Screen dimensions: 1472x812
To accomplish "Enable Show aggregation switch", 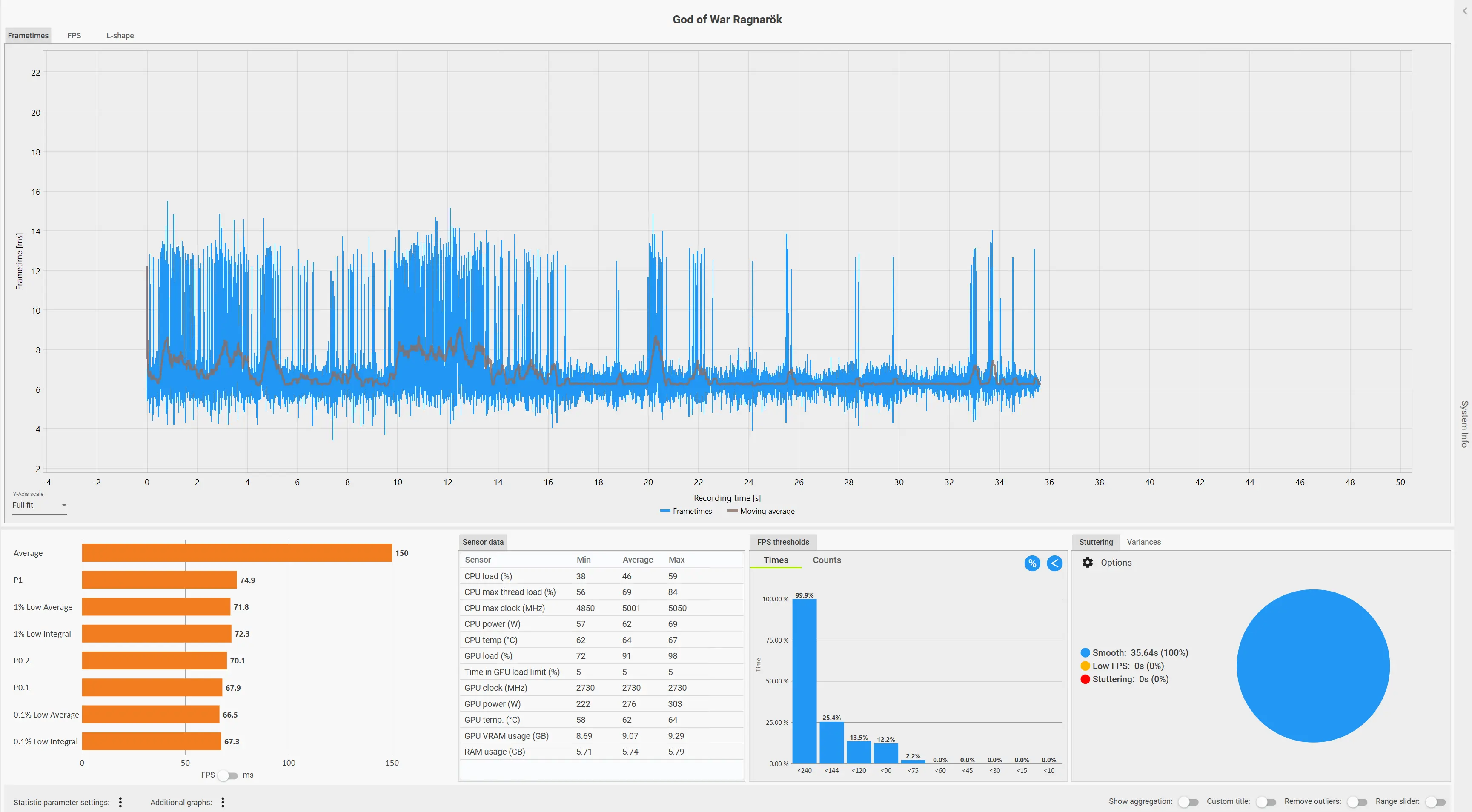I will [1188, 802].
